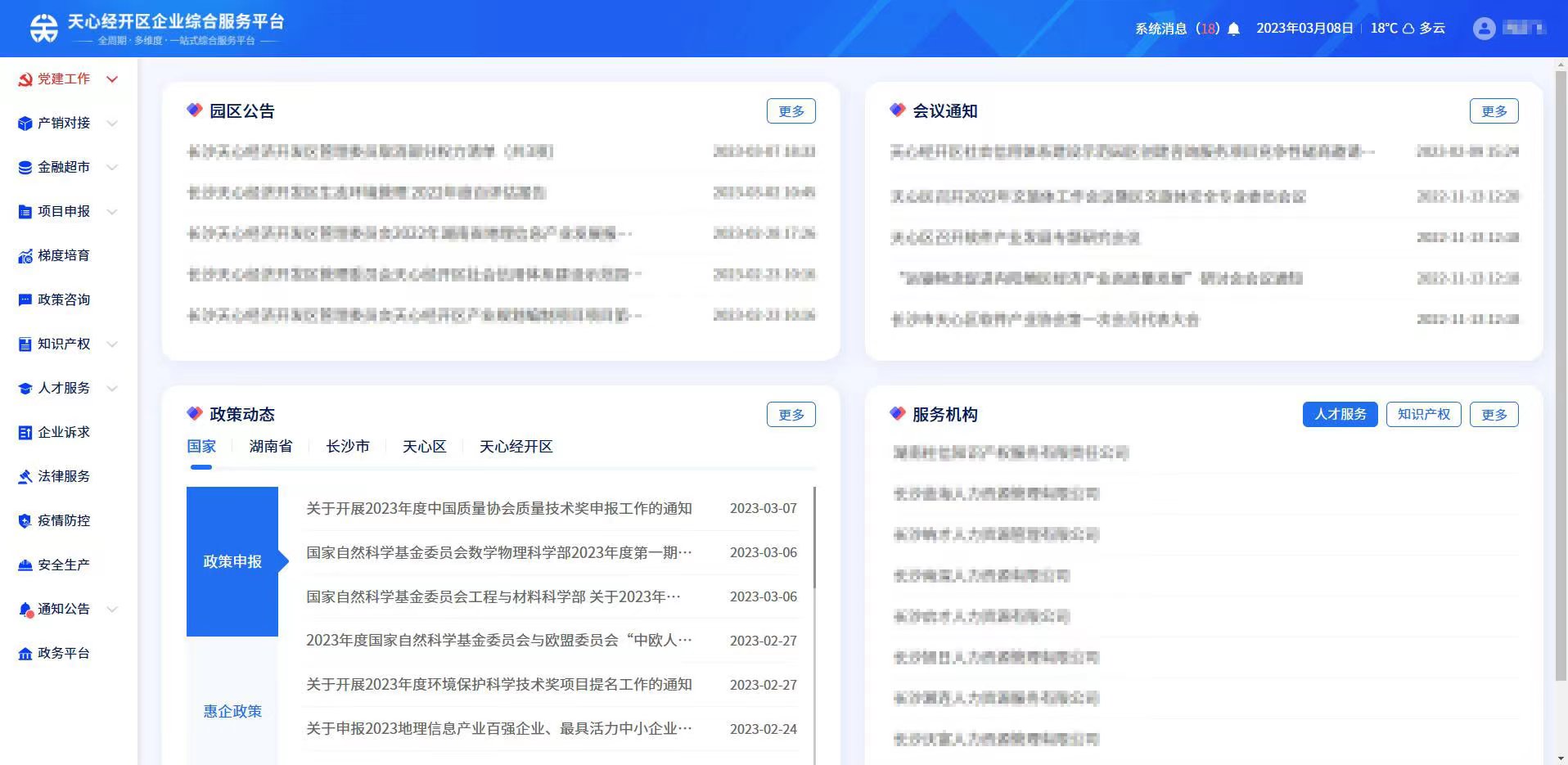Screen dimensions: 1568x765
Task: Click 更多 next to 园区公告
Action: point(790,110)
